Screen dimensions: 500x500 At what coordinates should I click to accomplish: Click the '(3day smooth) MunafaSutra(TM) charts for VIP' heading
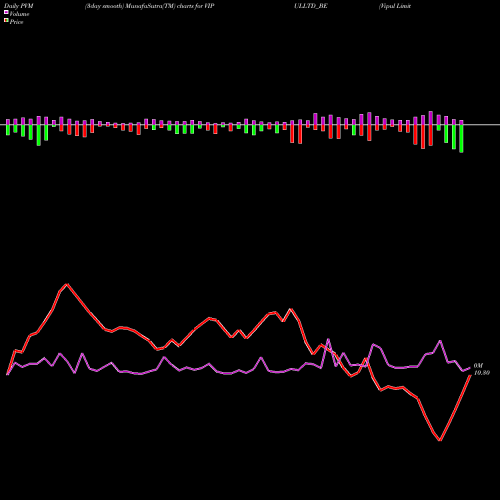pyautogui.click(x=150, y=6)
